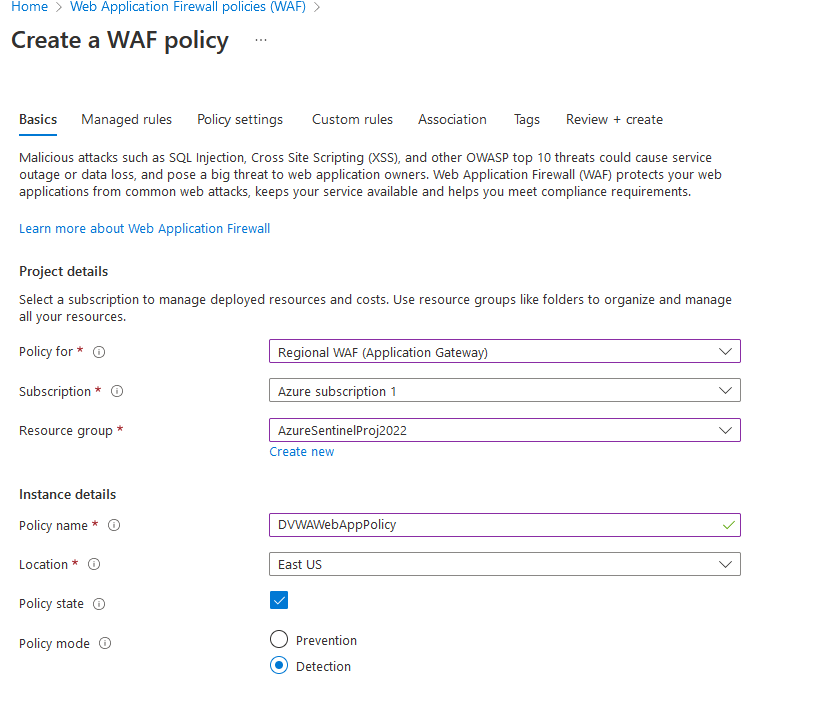Uncheck the Policy state checkbox
Viewport: 839px width, 727px height.
[x=279, y=600]
